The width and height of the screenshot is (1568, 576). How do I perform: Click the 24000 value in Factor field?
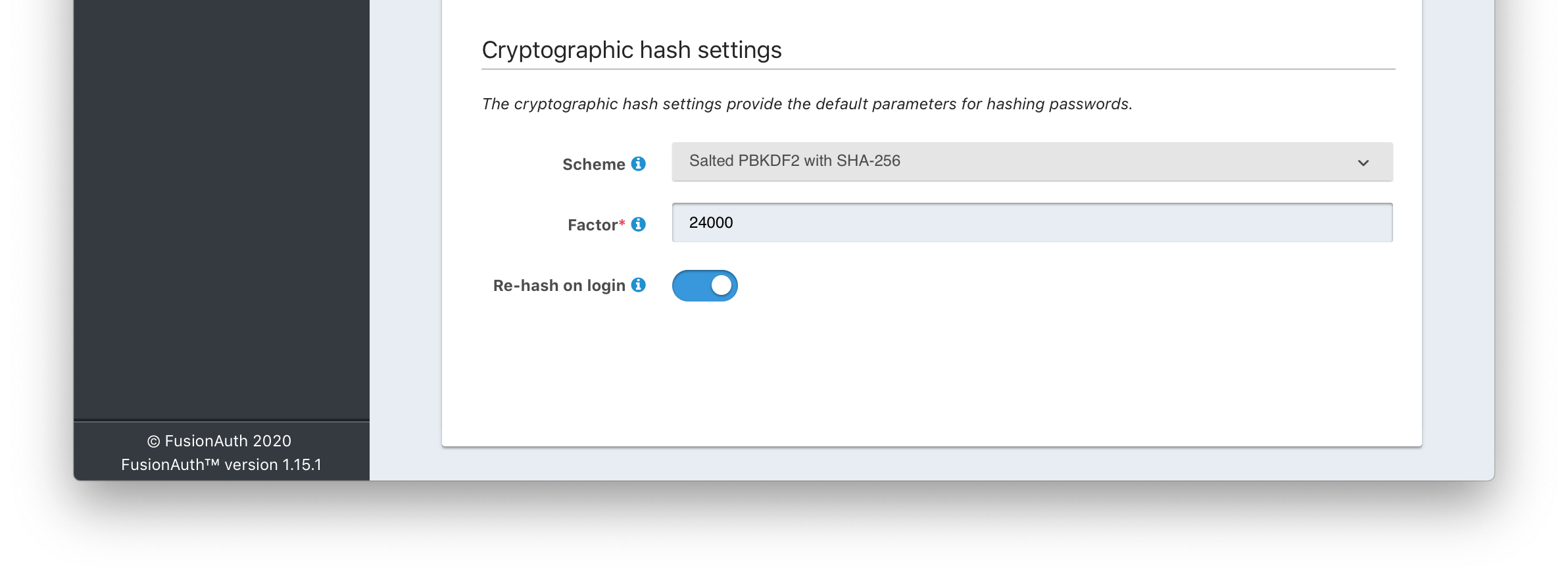click(x=711, y=223)
